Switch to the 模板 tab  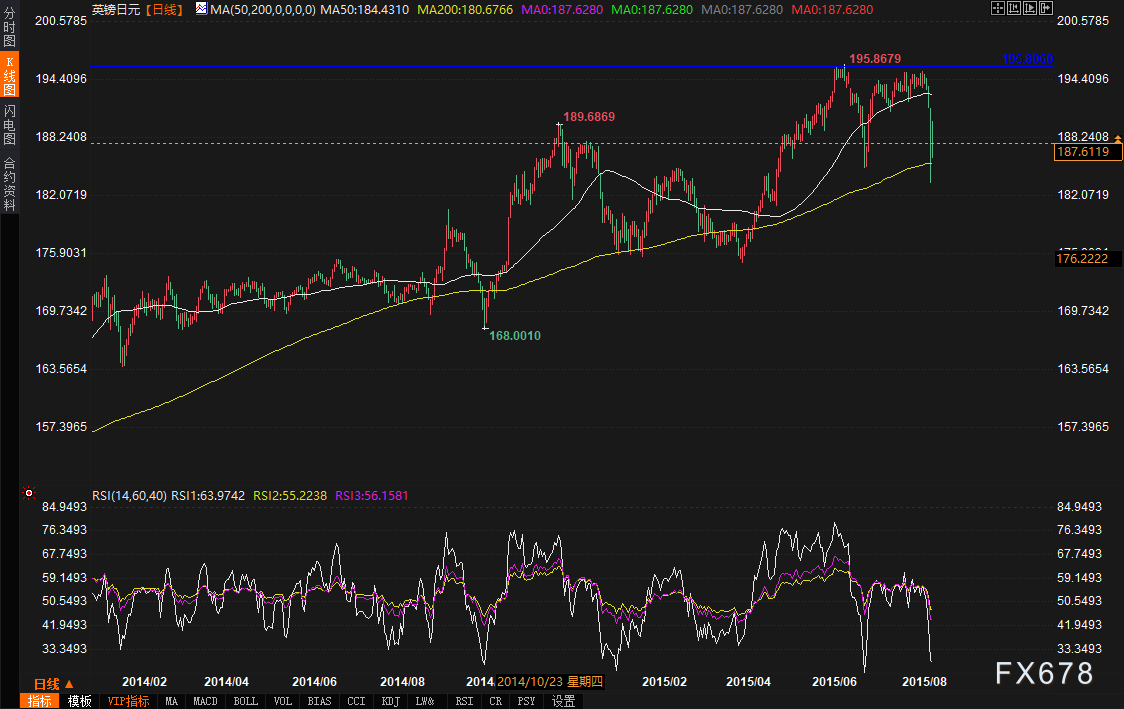[x=79, y=701]
